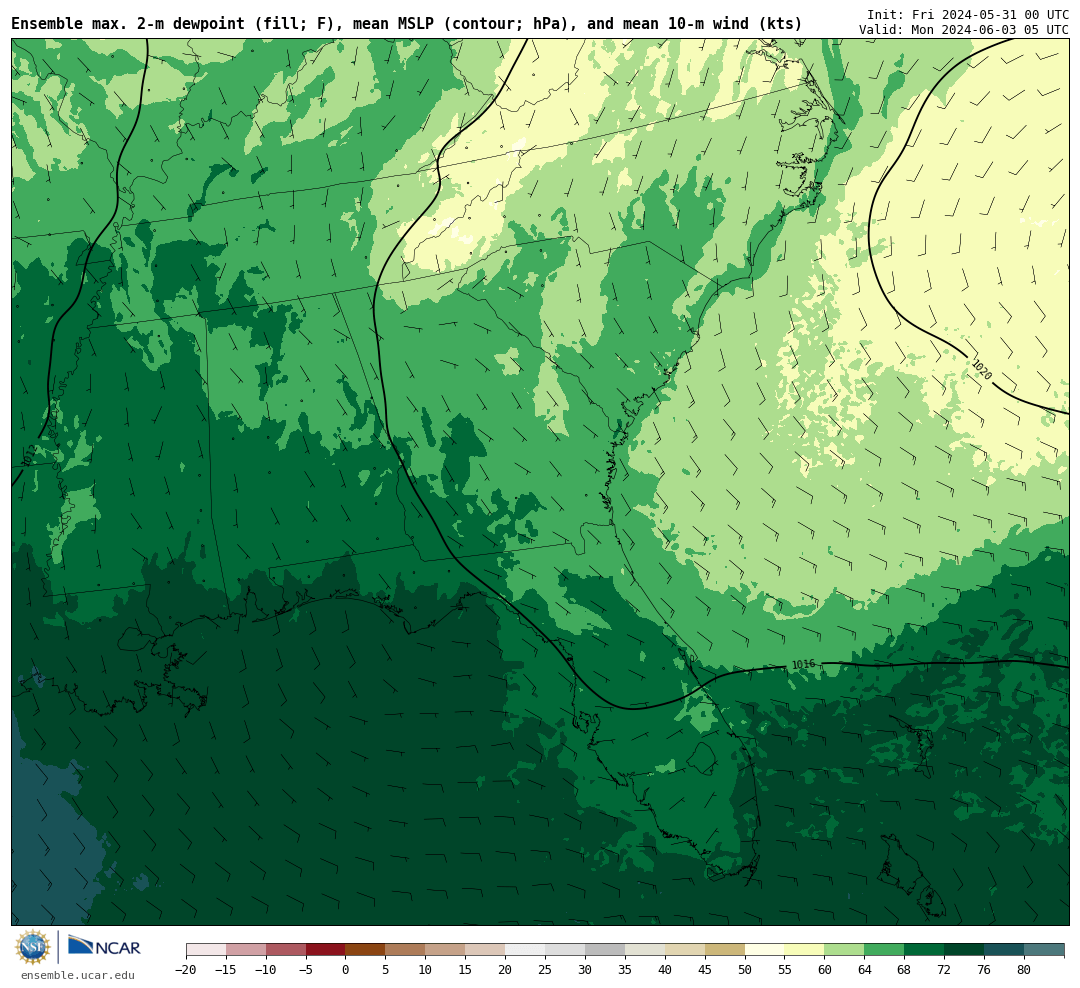Click the 55 colorbar tick label
This screenshot has height=988, width=1080.
click(x=785, y=970)
